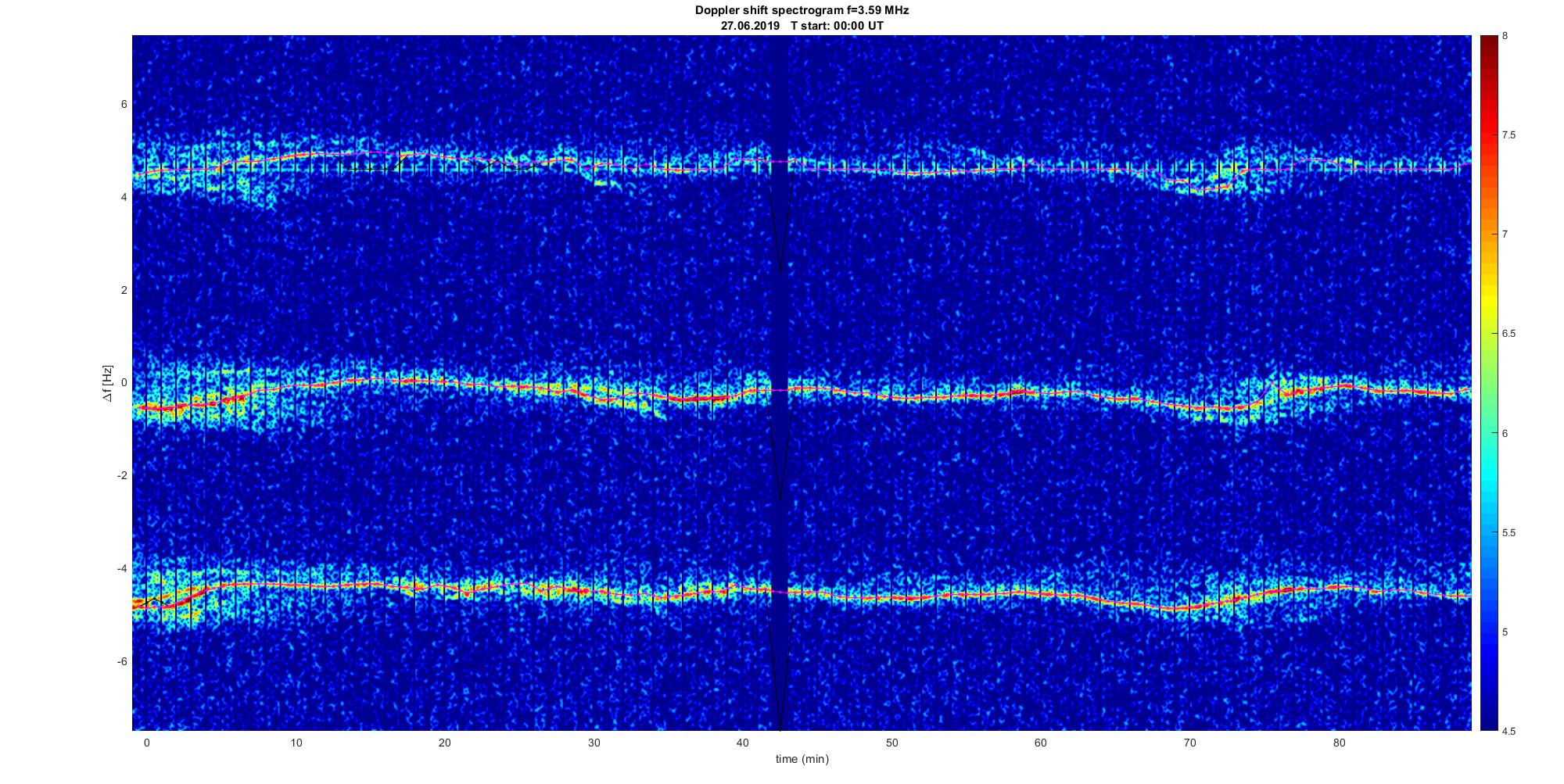Click the x-axis tick label '80'
This screenshot has width=1564, height=784.
pos(1340,742)
